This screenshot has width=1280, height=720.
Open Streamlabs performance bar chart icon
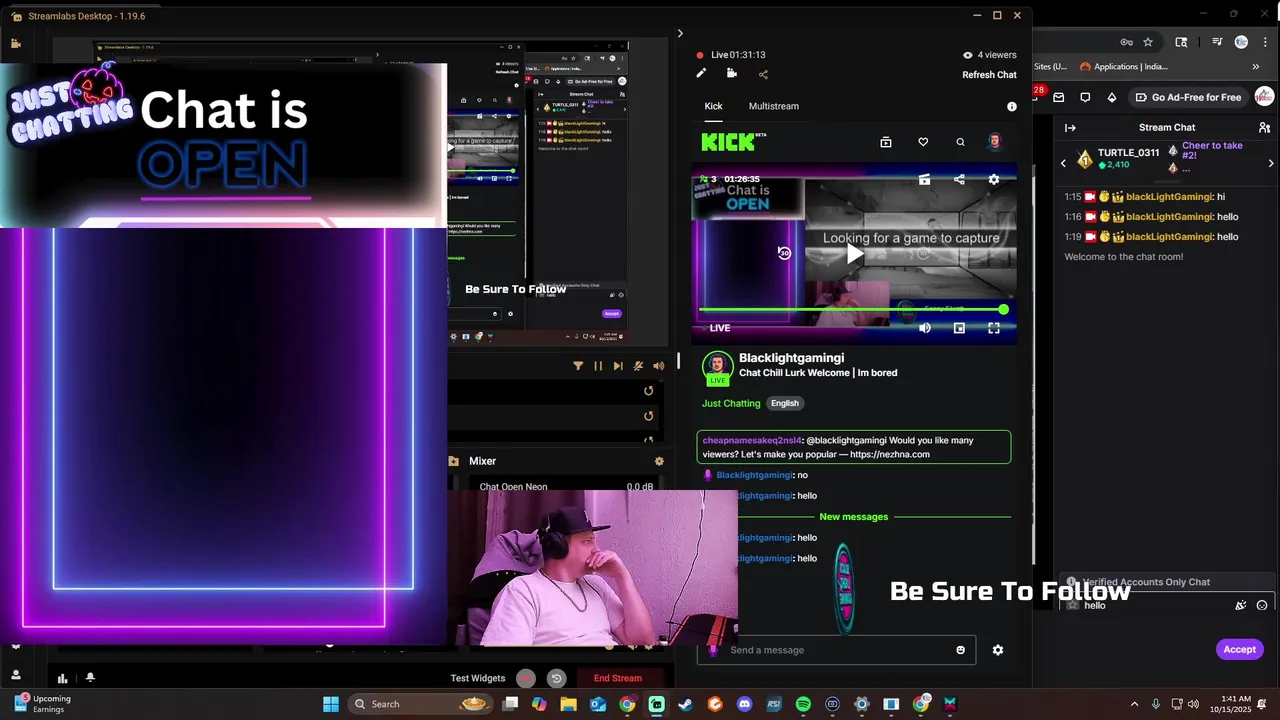coord(62,678)
